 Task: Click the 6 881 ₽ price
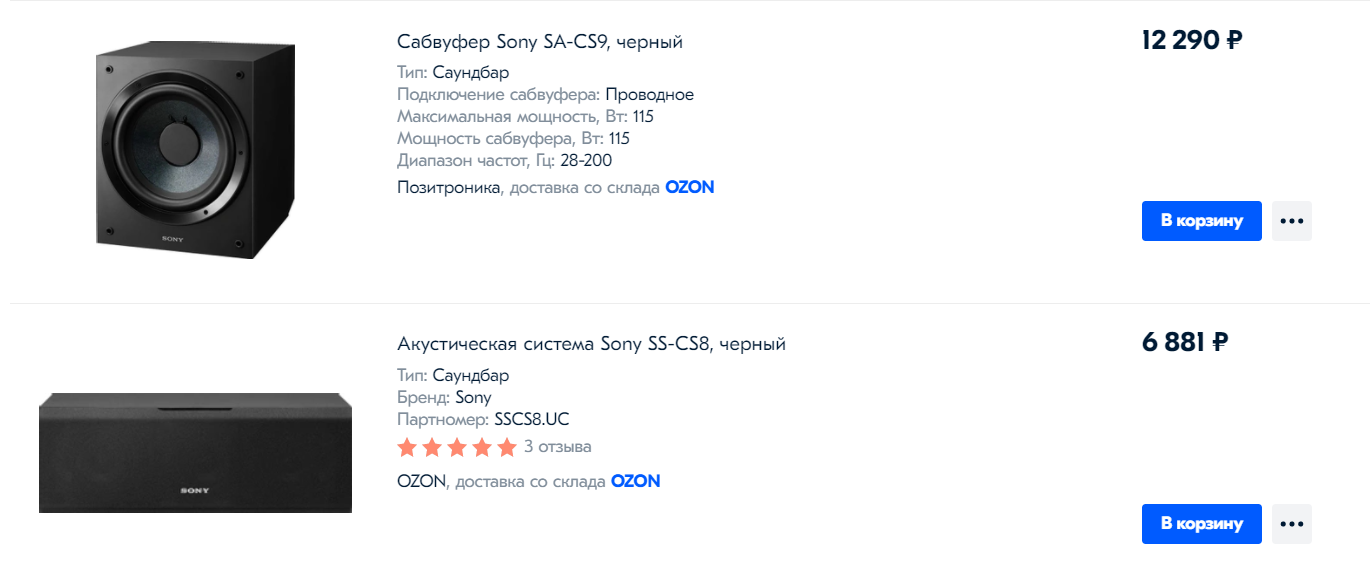click(1184, 343)
